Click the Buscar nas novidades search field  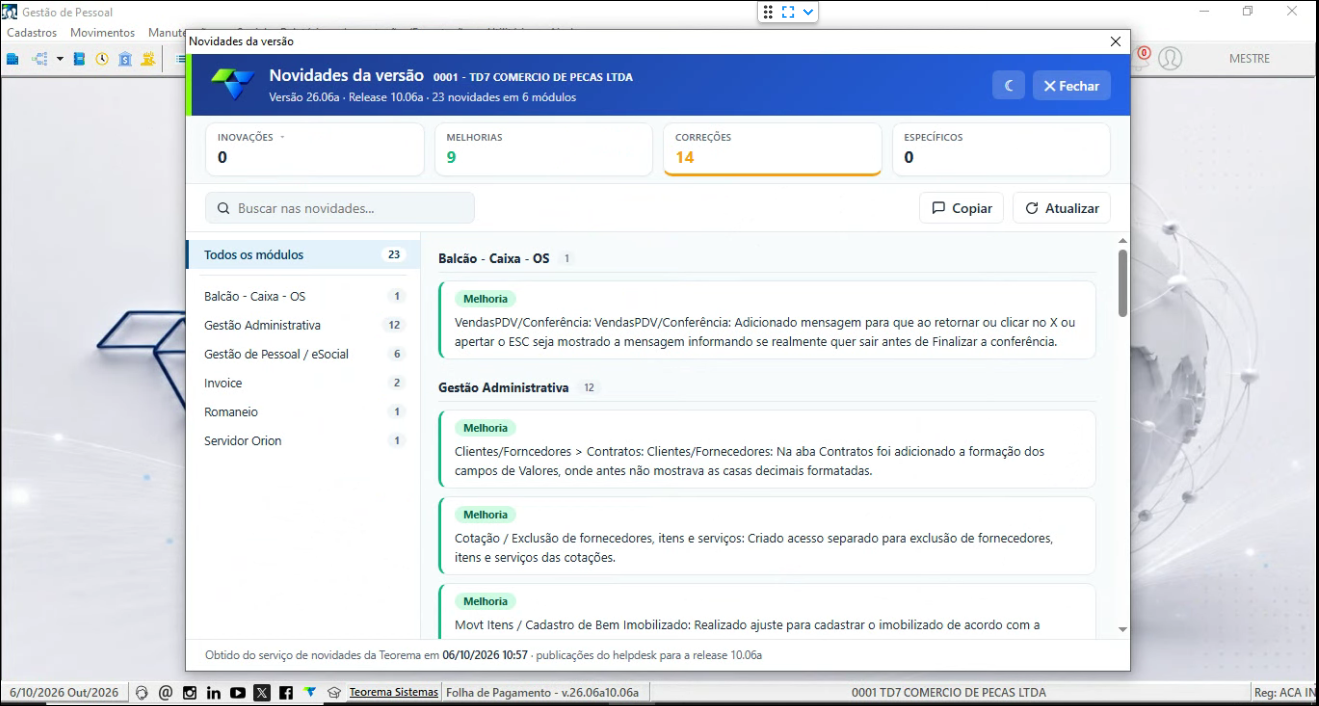pyautogui.click(x=340, y=208)
